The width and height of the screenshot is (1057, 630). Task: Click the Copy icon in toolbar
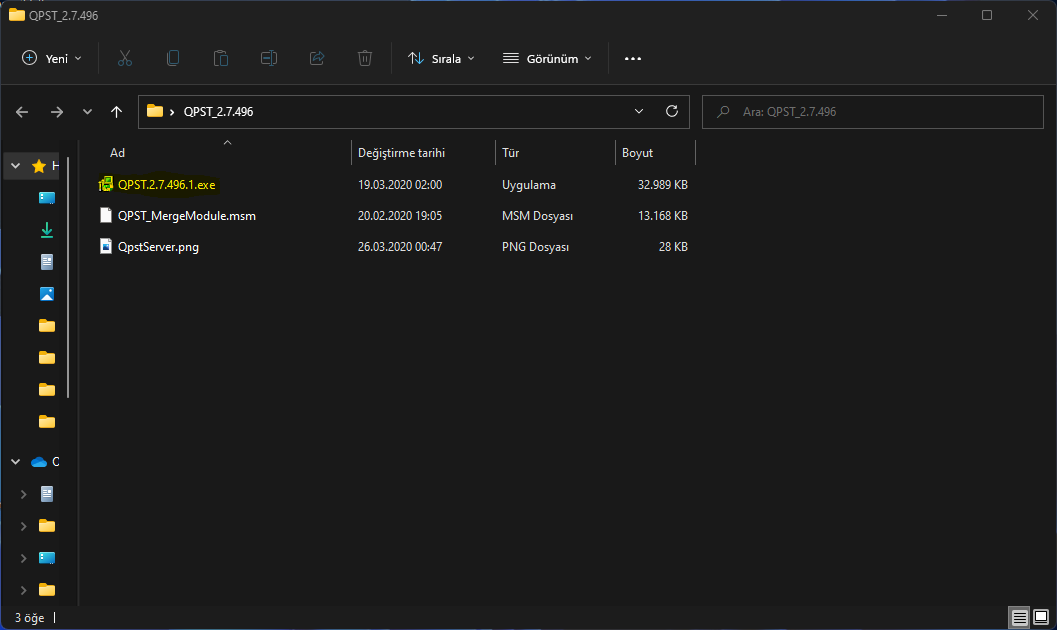pos(173,59)
